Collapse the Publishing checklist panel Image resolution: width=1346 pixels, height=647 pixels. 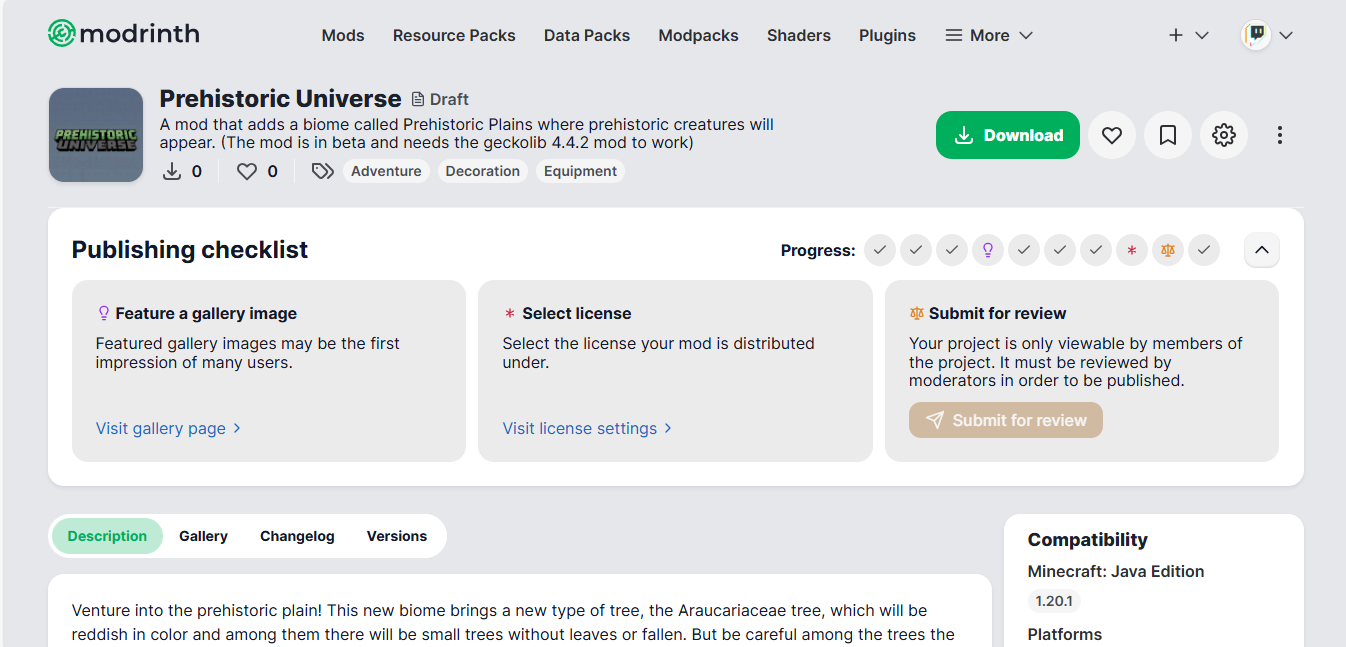(x=1262, y=250)
